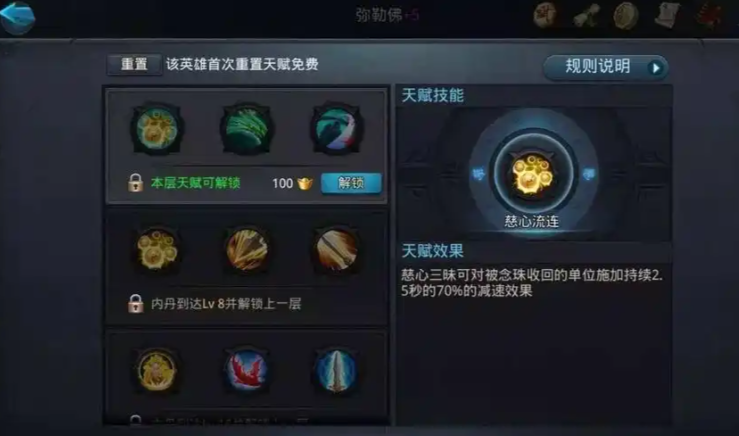Pick the golden Buddha talent in third tier
Image resolution: width=739 pixels, height=436 pixels.
[x=156, y=371]
